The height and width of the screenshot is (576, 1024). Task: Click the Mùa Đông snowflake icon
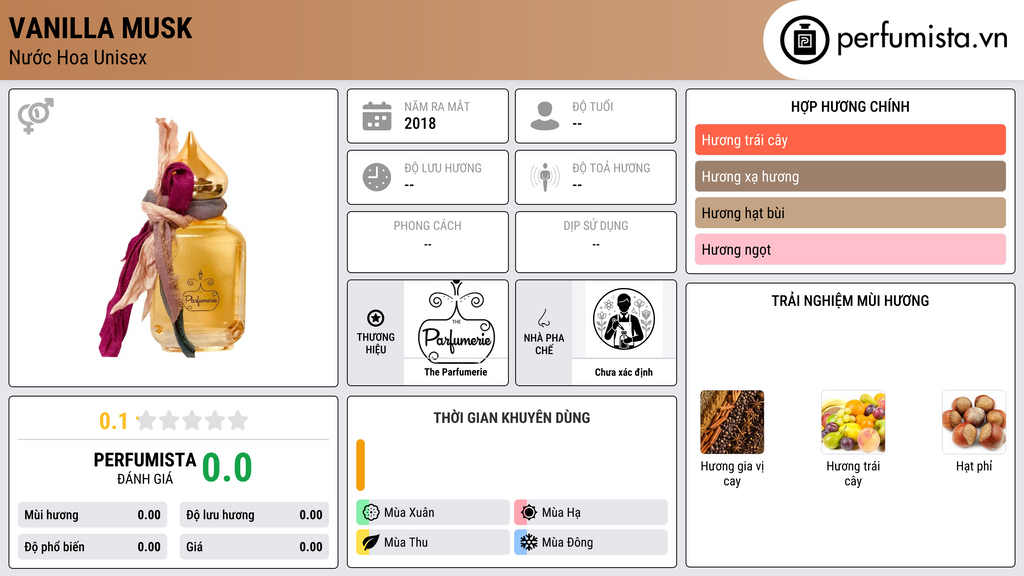coord(529,542)
